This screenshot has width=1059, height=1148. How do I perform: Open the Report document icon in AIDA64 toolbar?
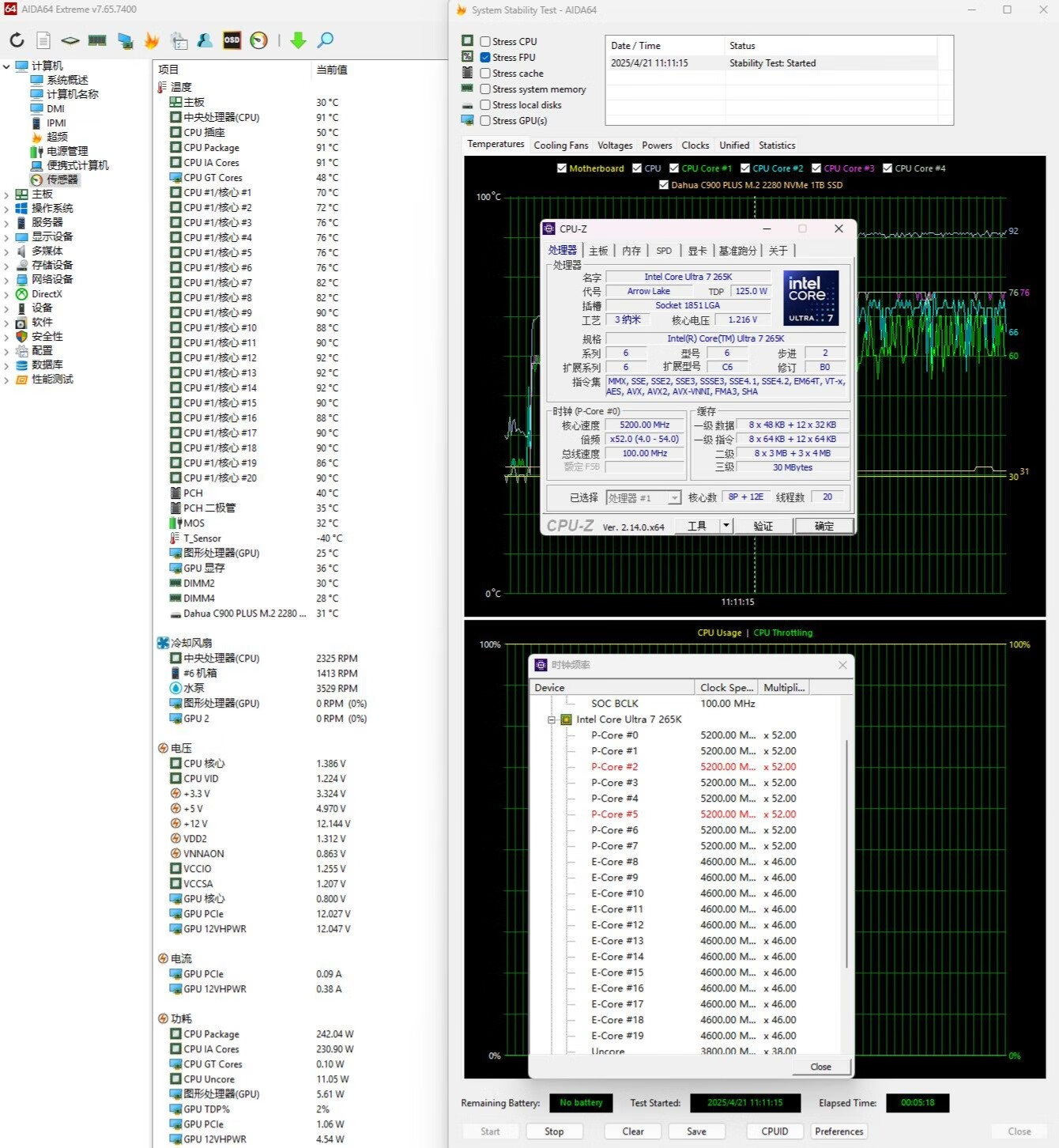43,40
